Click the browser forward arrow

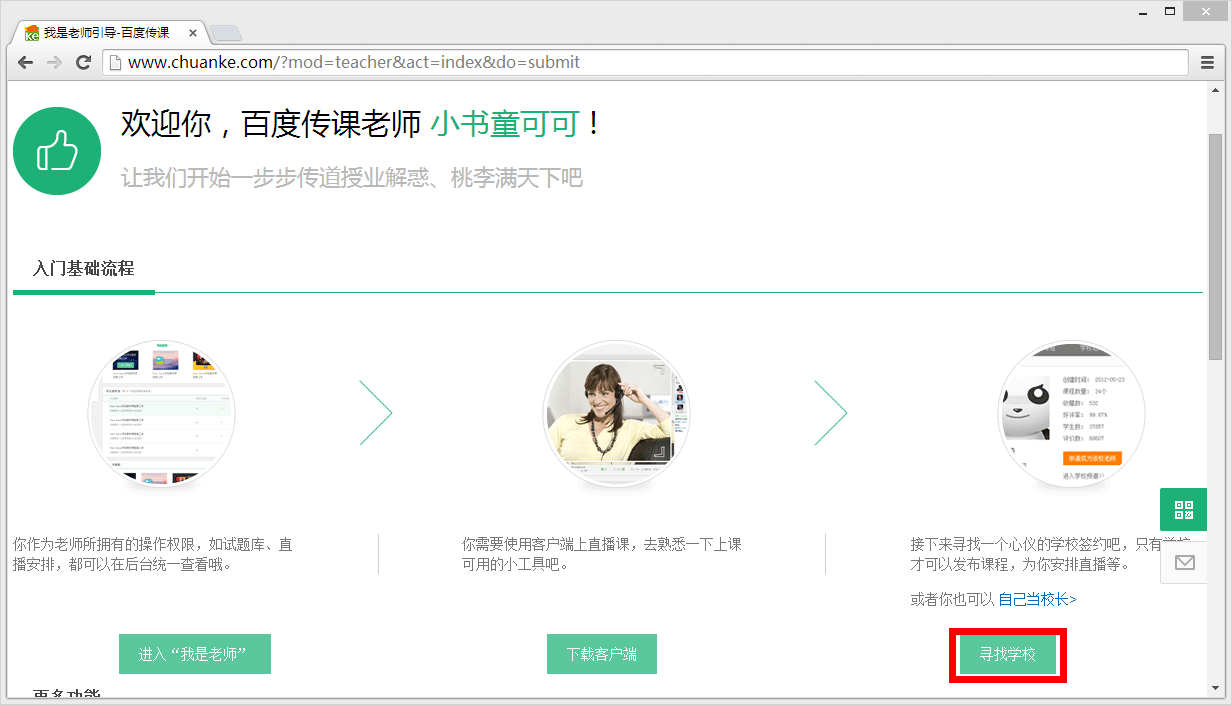53,62
